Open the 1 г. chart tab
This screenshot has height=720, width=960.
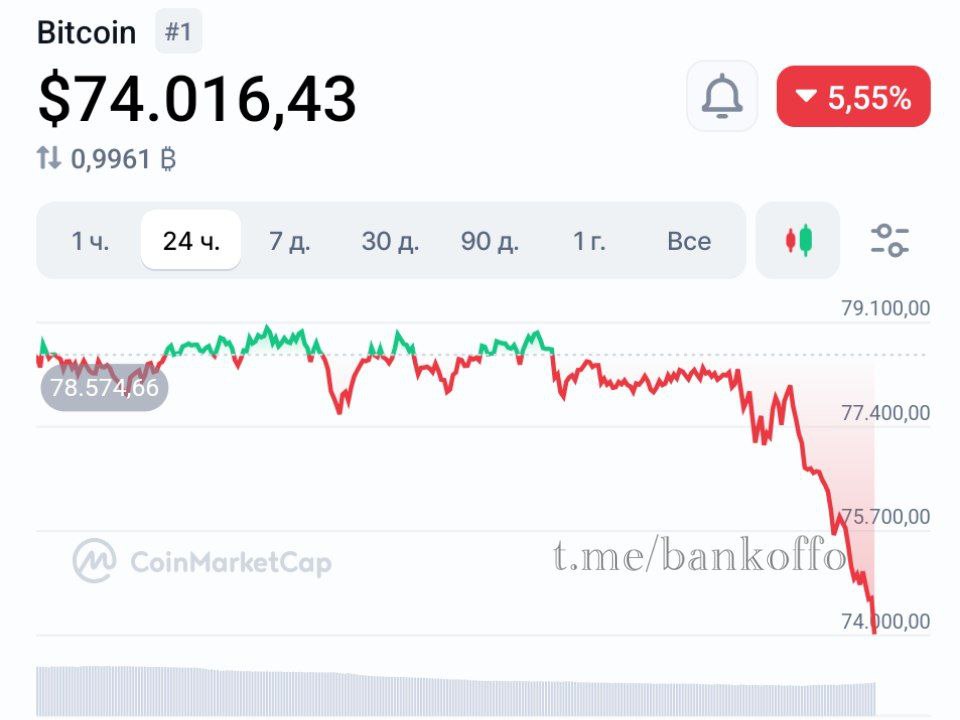click(x=590, y=241)
